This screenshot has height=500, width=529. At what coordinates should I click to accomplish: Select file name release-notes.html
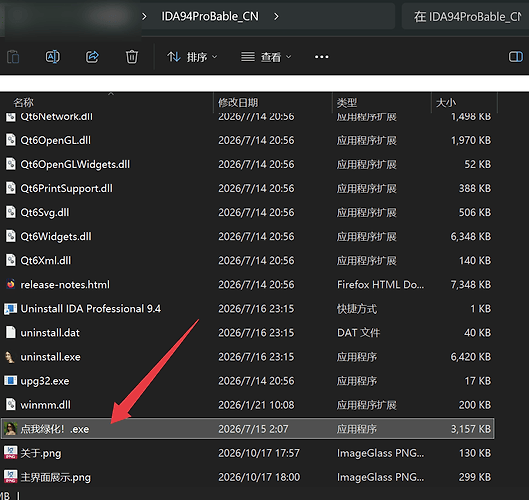click(x=65, y=284)
